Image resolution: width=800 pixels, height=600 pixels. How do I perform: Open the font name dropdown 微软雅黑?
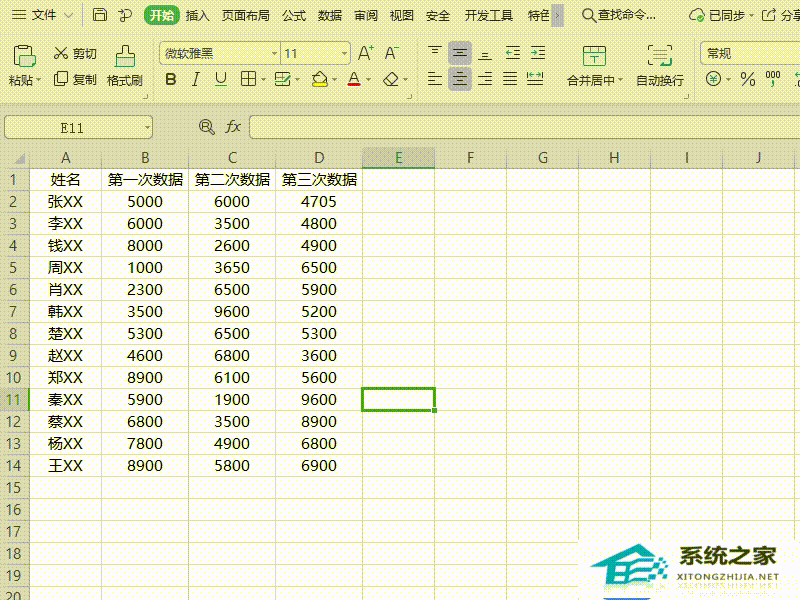274,53
